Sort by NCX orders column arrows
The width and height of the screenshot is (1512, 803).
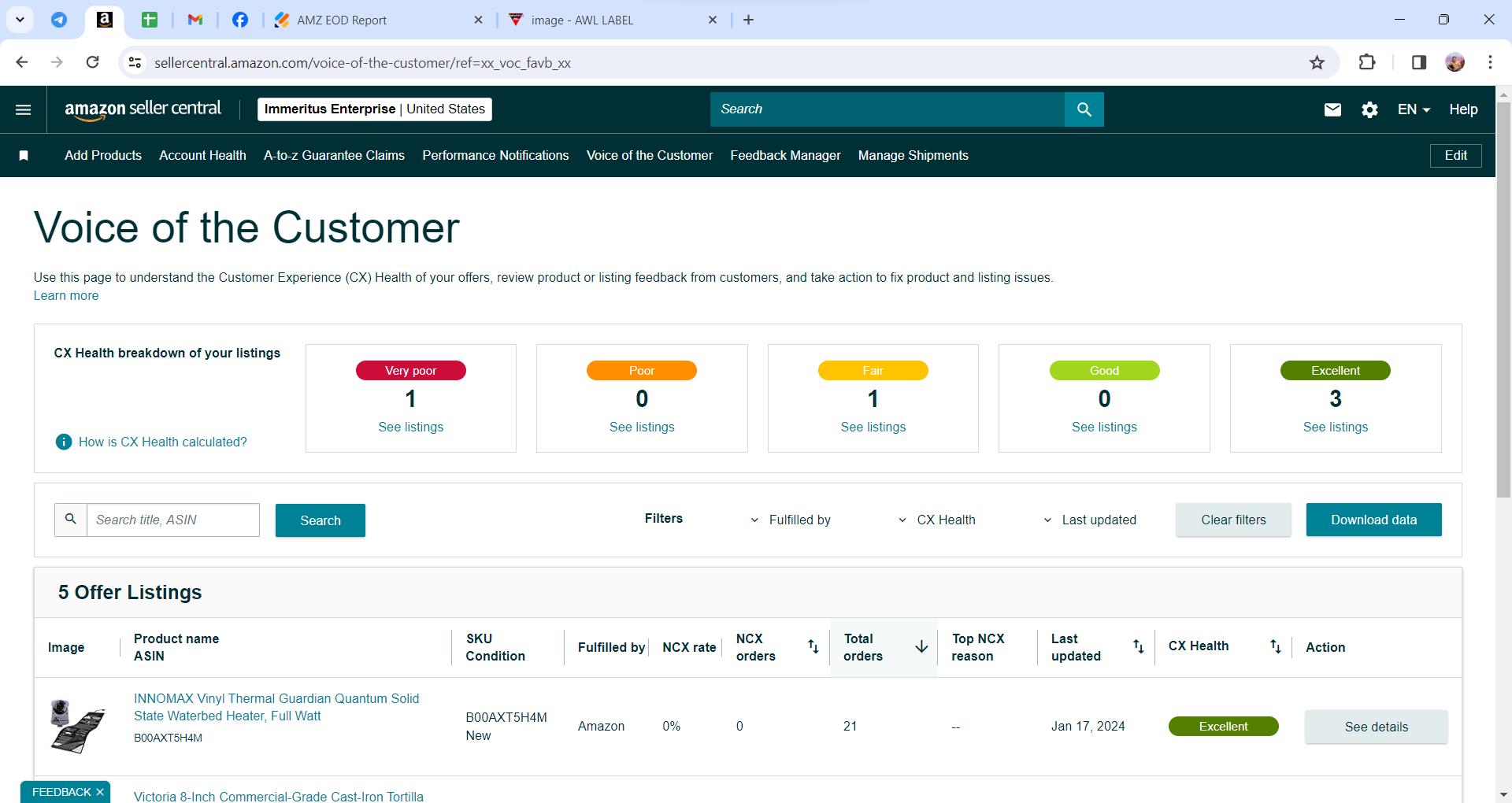(813, 647)
